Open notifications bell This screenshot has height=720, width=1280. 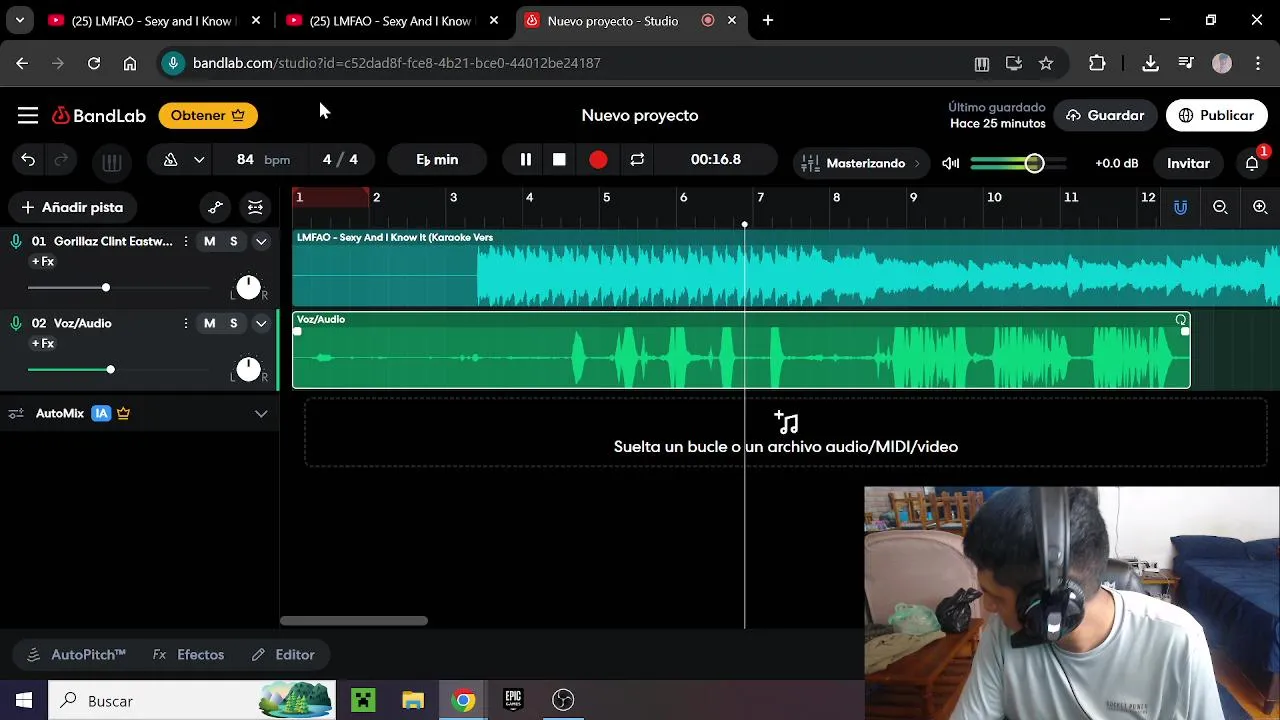pyautogui.click(x=1252, y=163)
